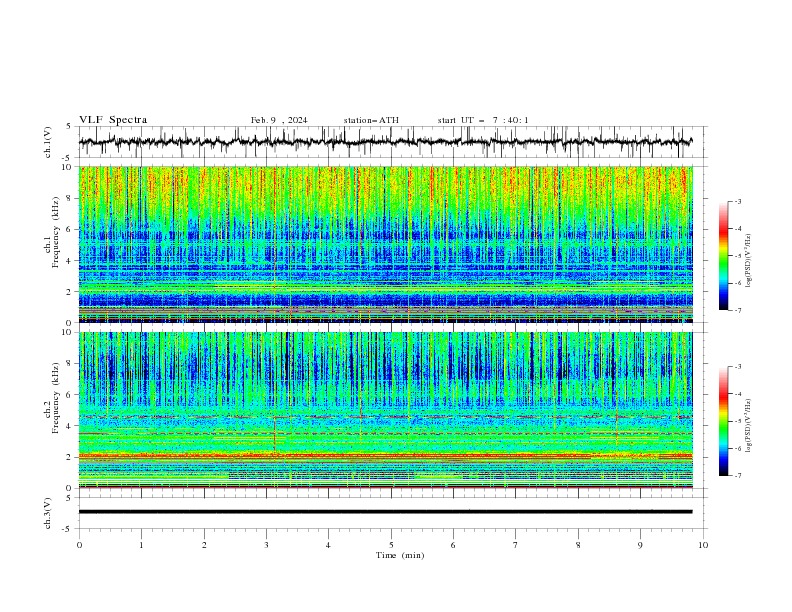Click the 'station=ATH' label
This screenshot has width=792, height=612.
(x=371, y=120)
